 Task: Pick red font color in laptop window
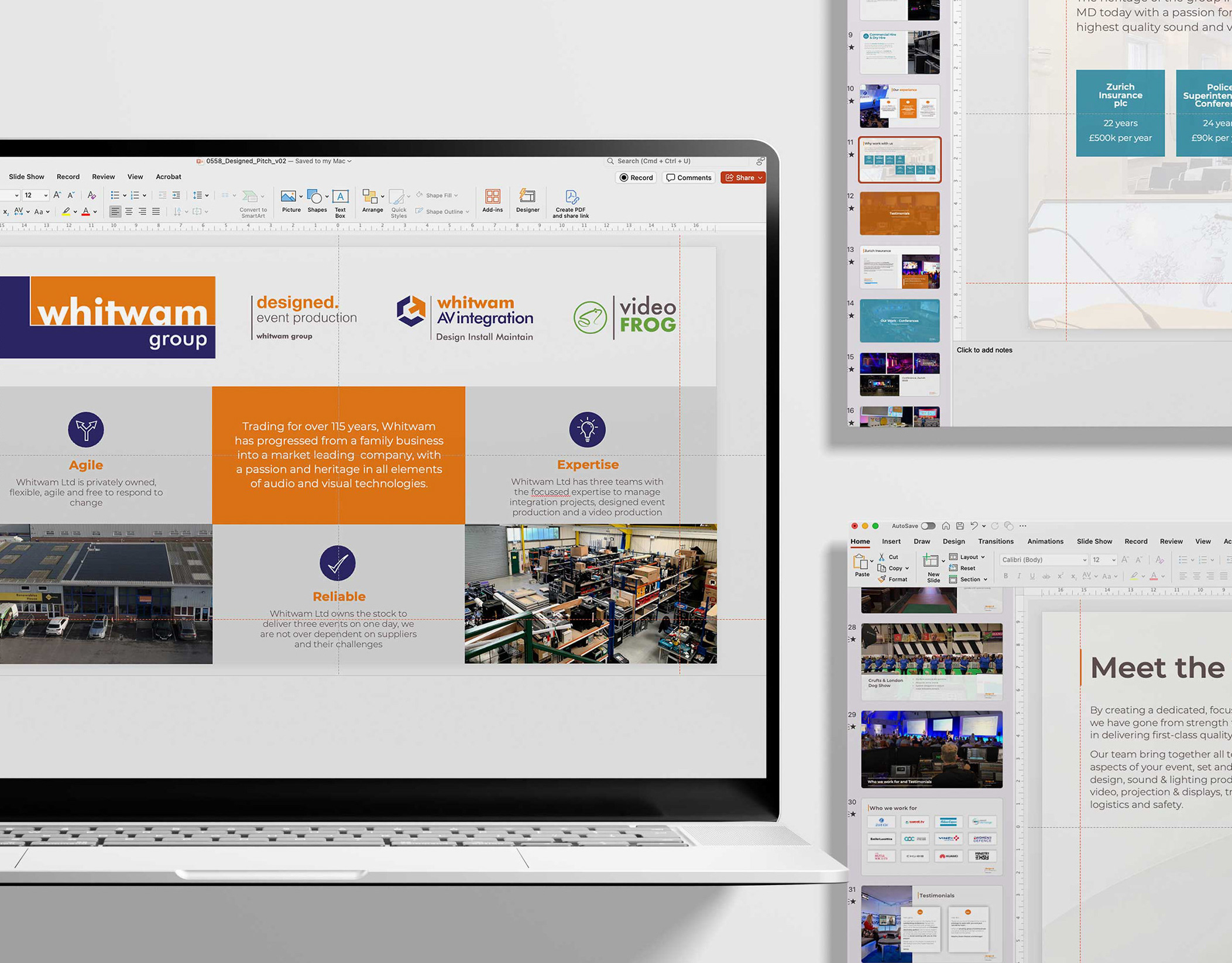coord(86,212)
